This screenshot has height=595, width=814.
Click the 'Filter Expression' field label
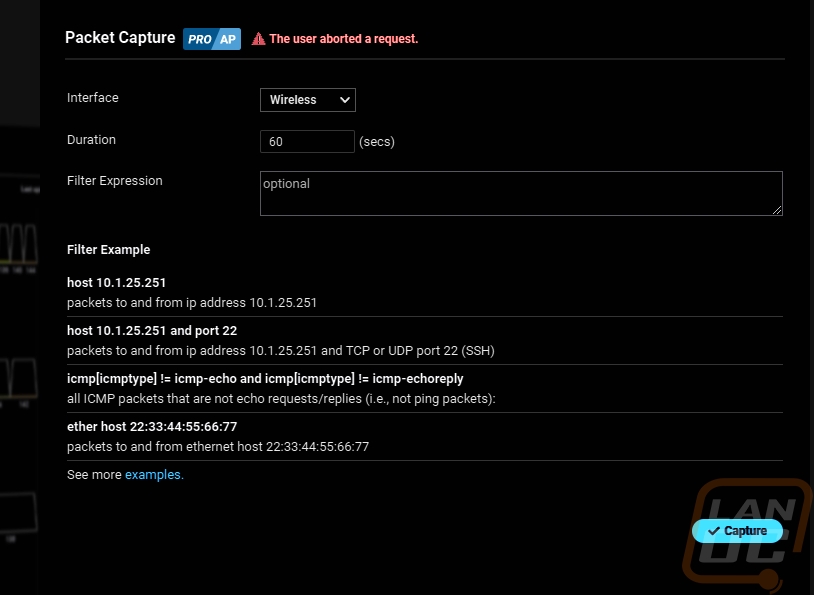tap(114, 181)
